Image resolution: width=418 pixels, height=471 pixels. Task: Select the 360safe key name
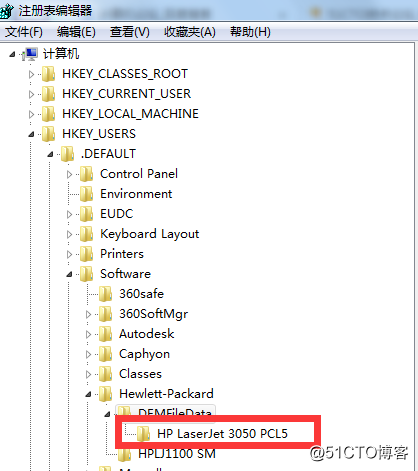(x=142, y=294)
